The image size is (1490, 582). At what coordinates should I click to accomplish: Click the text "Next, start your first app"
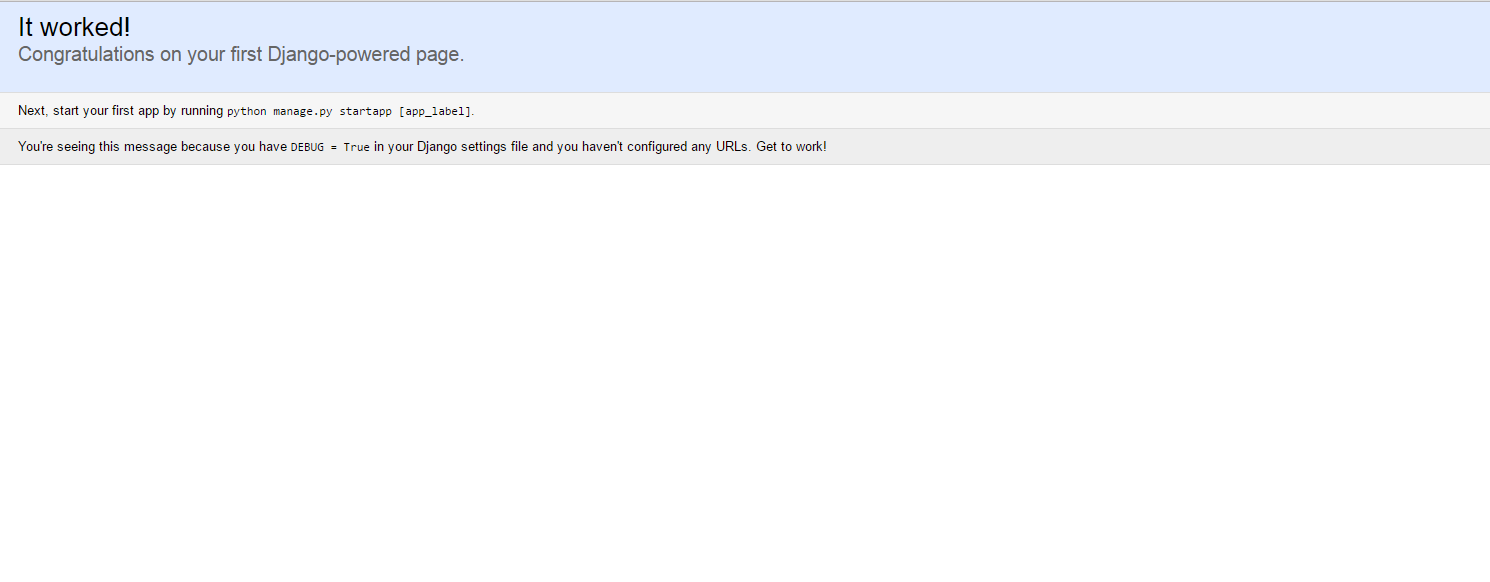pyautogui.click(x=89, y=111)
